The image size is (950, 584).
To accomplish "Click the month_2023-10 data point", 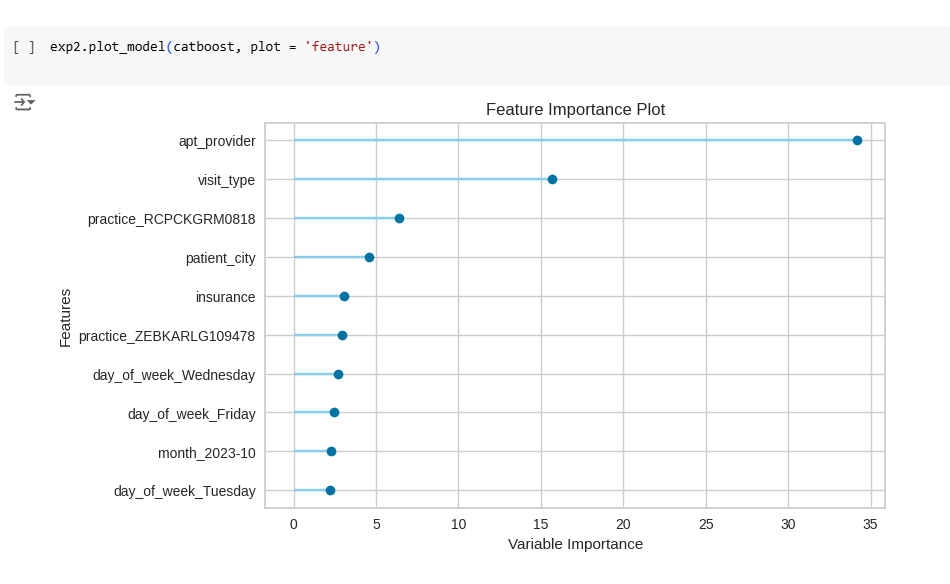I will pos(331,451).
